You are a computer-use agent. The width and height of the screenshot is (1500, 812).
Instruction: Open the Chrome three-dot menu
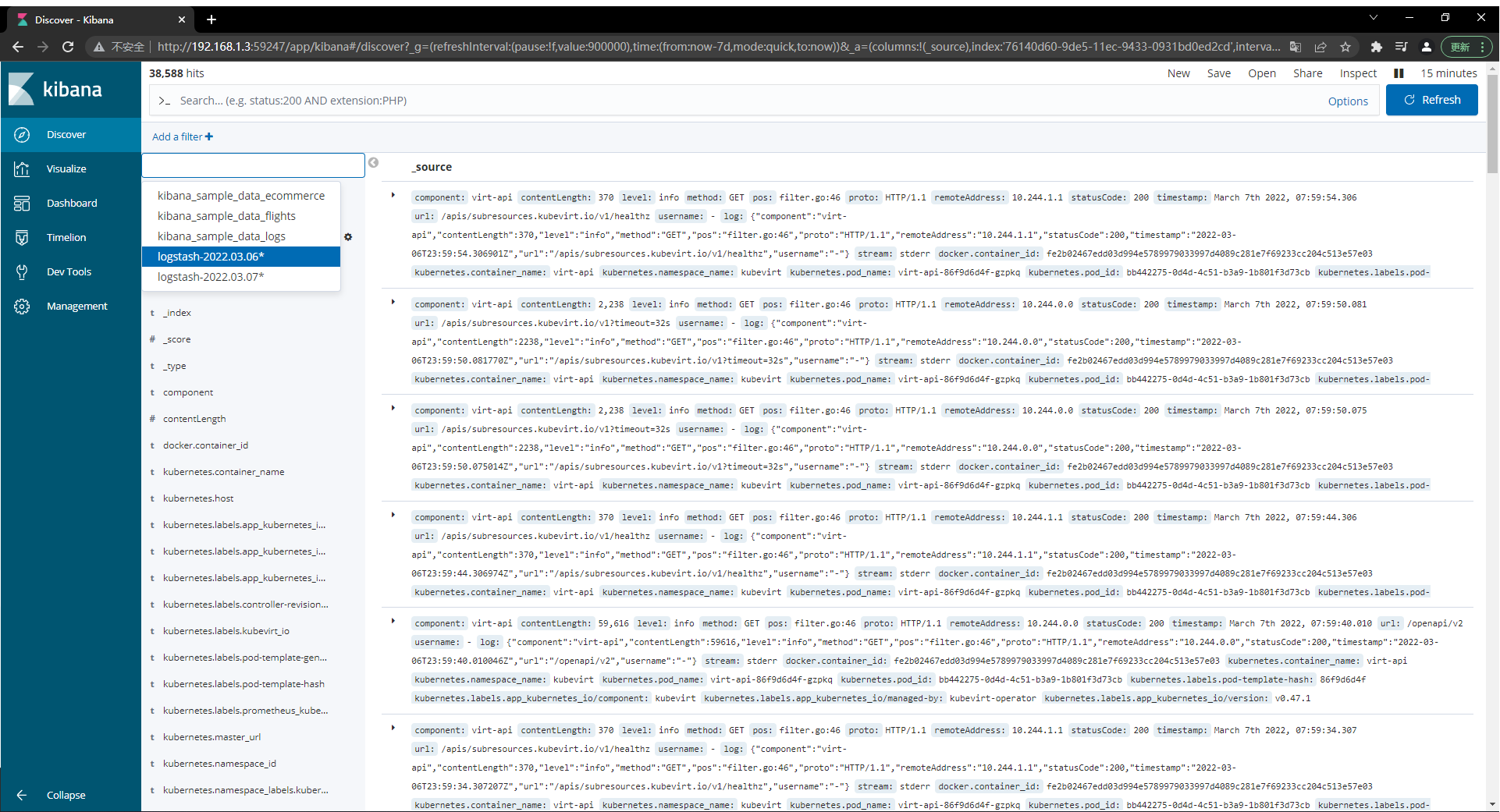click(1481, 47)
